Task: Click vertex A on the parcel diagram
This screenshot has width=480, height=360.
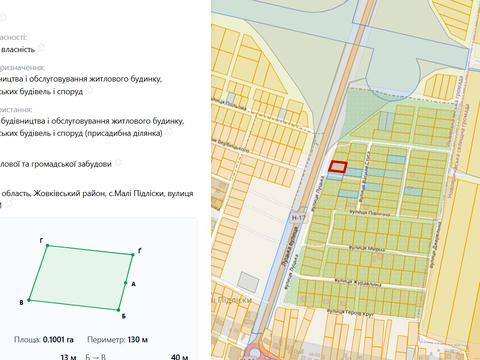Action: [126, 283]
